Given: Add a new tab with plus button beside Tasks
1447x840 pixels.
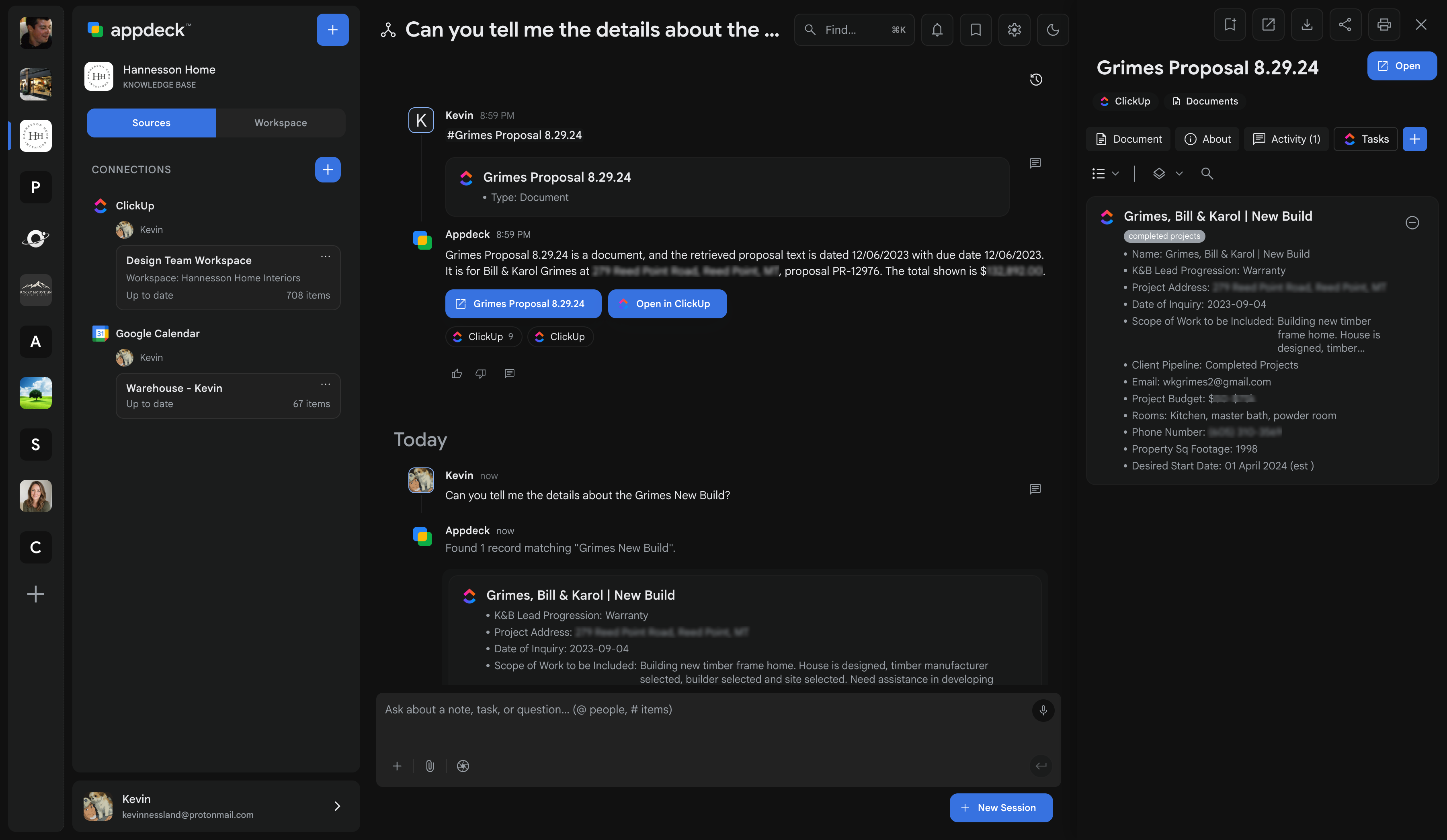Looking at the screenshot, I should (x=1415, y=139).
